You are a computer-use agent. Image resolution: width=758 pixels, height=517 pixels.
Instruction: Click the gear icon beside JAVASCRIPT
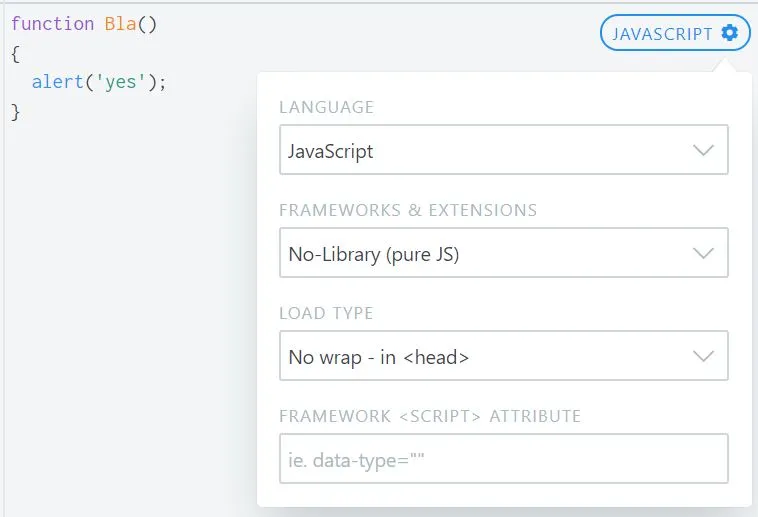click(x=730, y=33)
